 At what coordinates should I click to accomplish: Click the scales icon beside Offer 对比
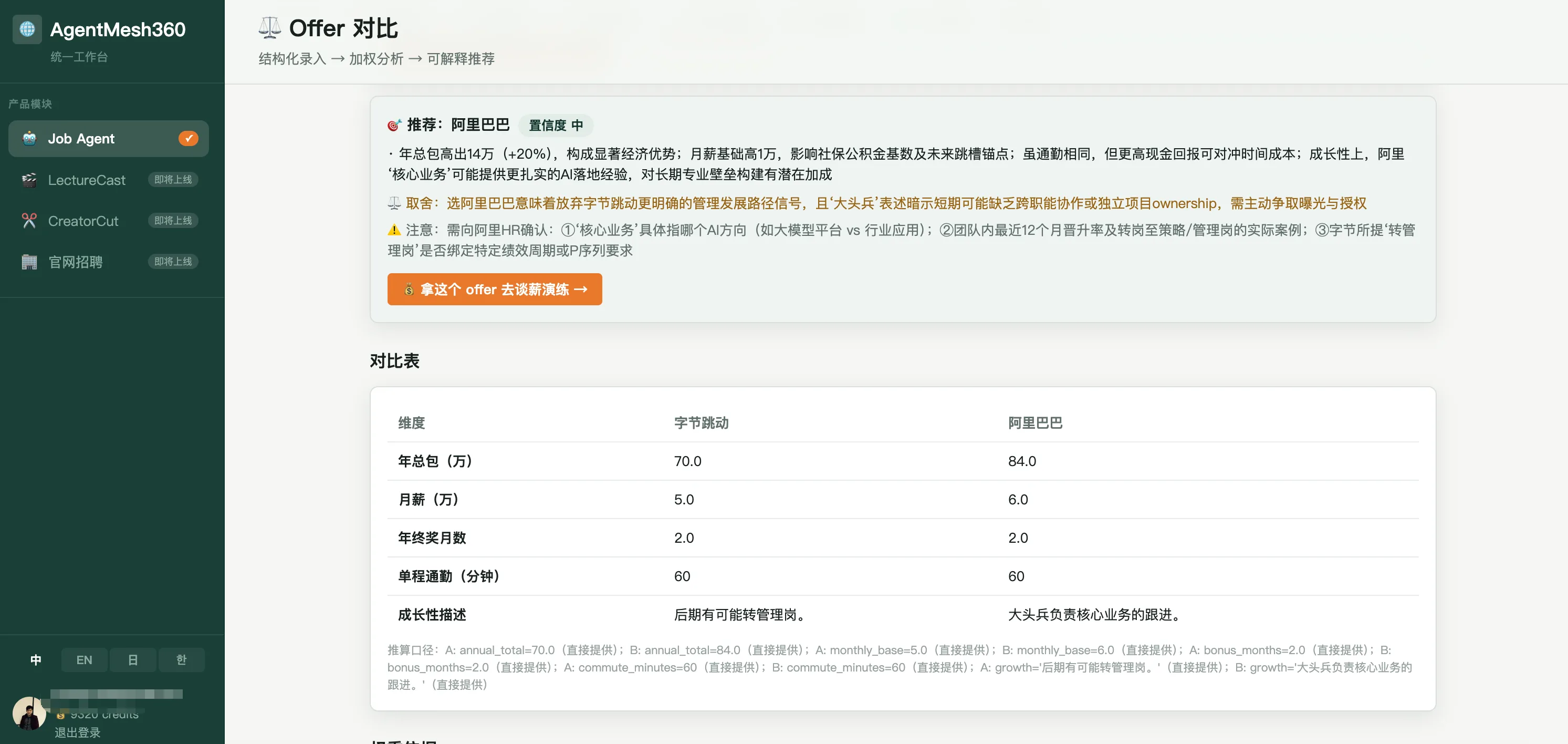coord(270,27)
